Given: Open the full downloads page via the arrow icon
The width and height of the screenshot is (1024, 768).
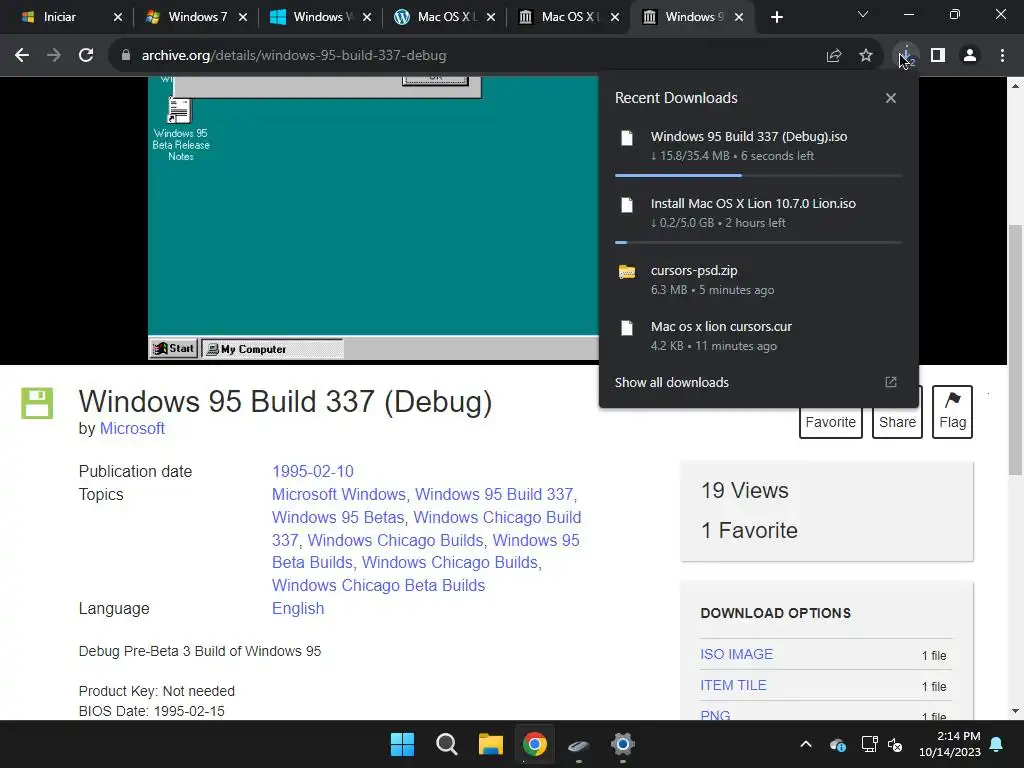Looking at the screenshot, I should coord(891,382).
